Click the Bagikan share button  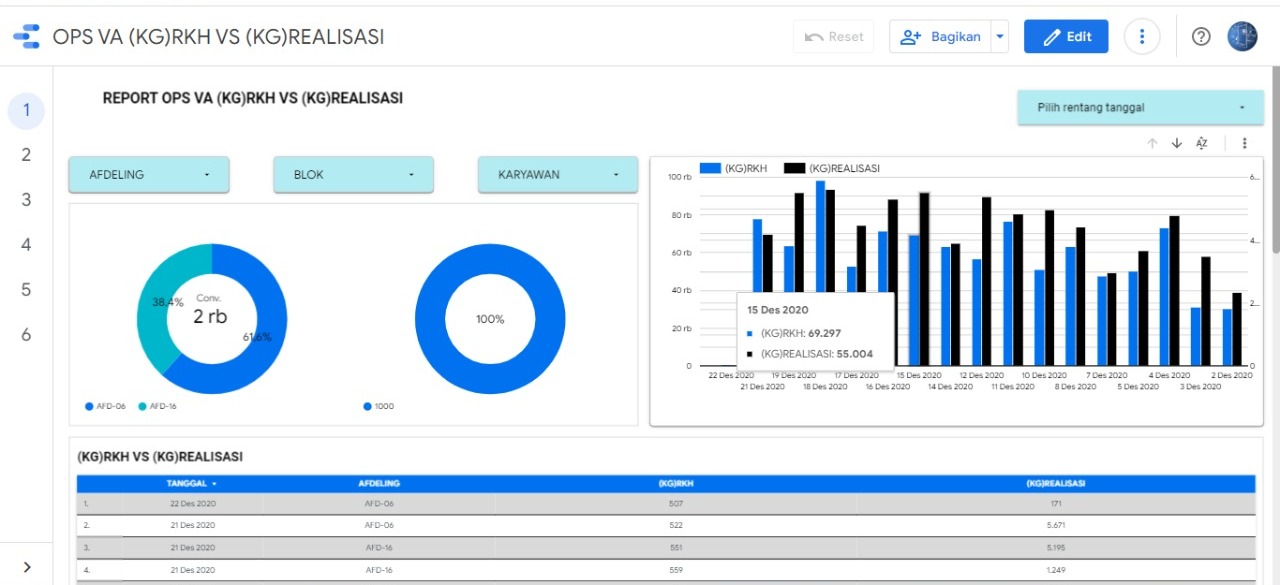[941, 37]
